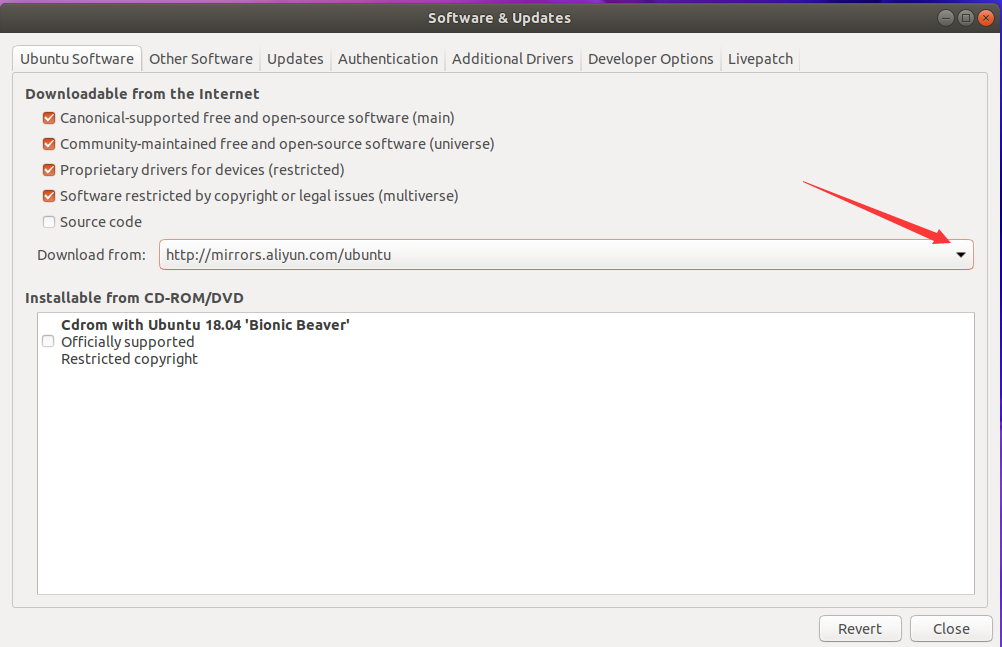Open the Download from server dropdown arrow

pyautogui.click(x=960, y=255)
